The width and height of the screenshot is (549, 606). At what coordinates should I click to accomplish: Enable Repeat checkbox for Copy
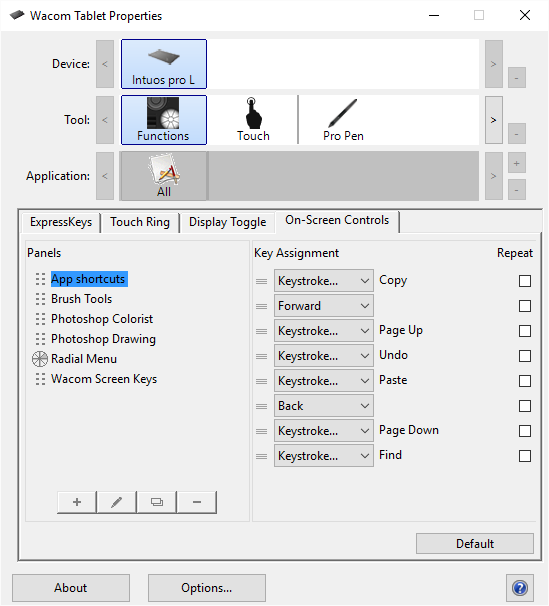[x=525, y=281]
